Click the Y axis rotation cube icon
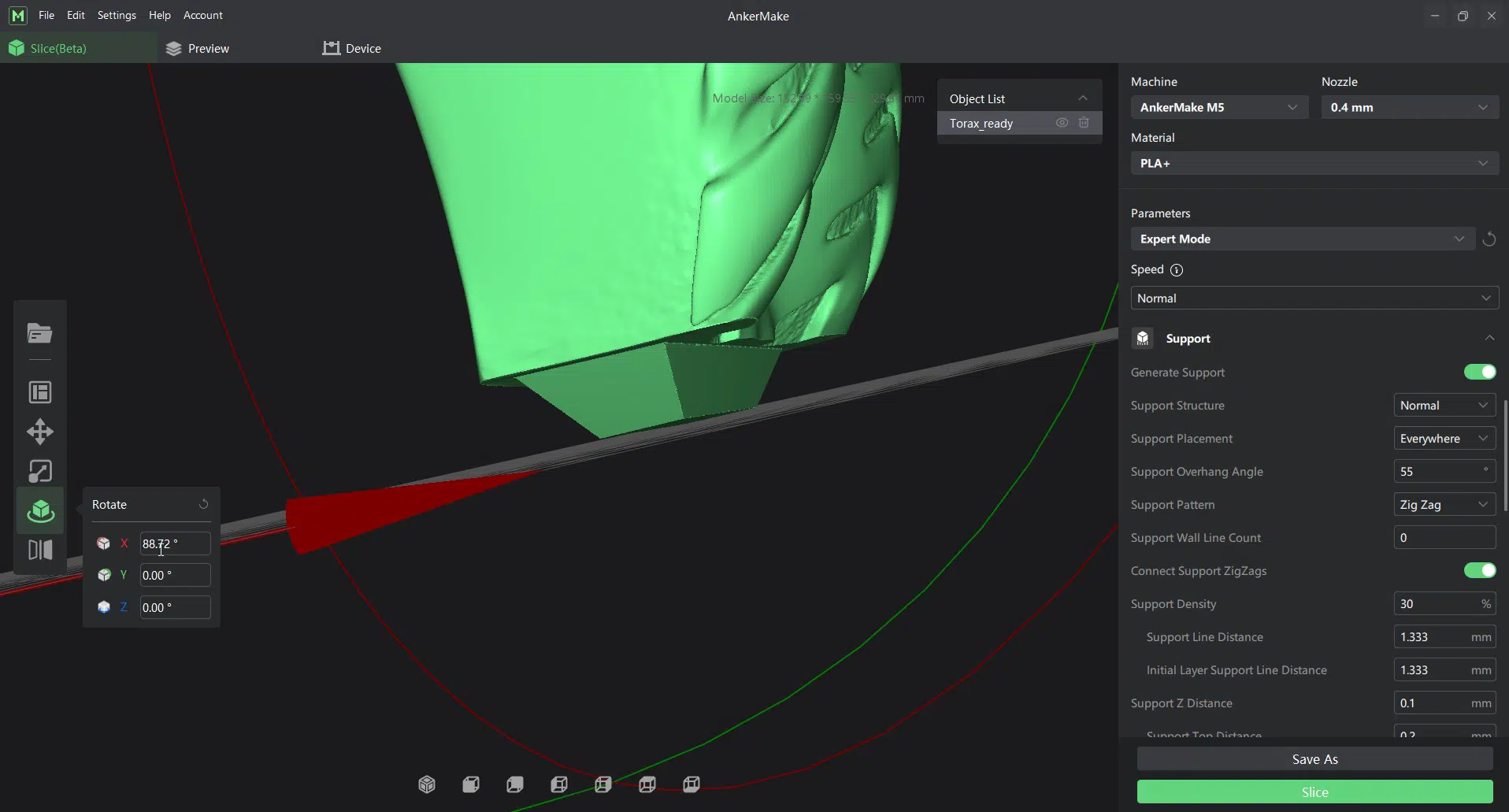Screen dimensions: 1509x812 coord(103,575)
